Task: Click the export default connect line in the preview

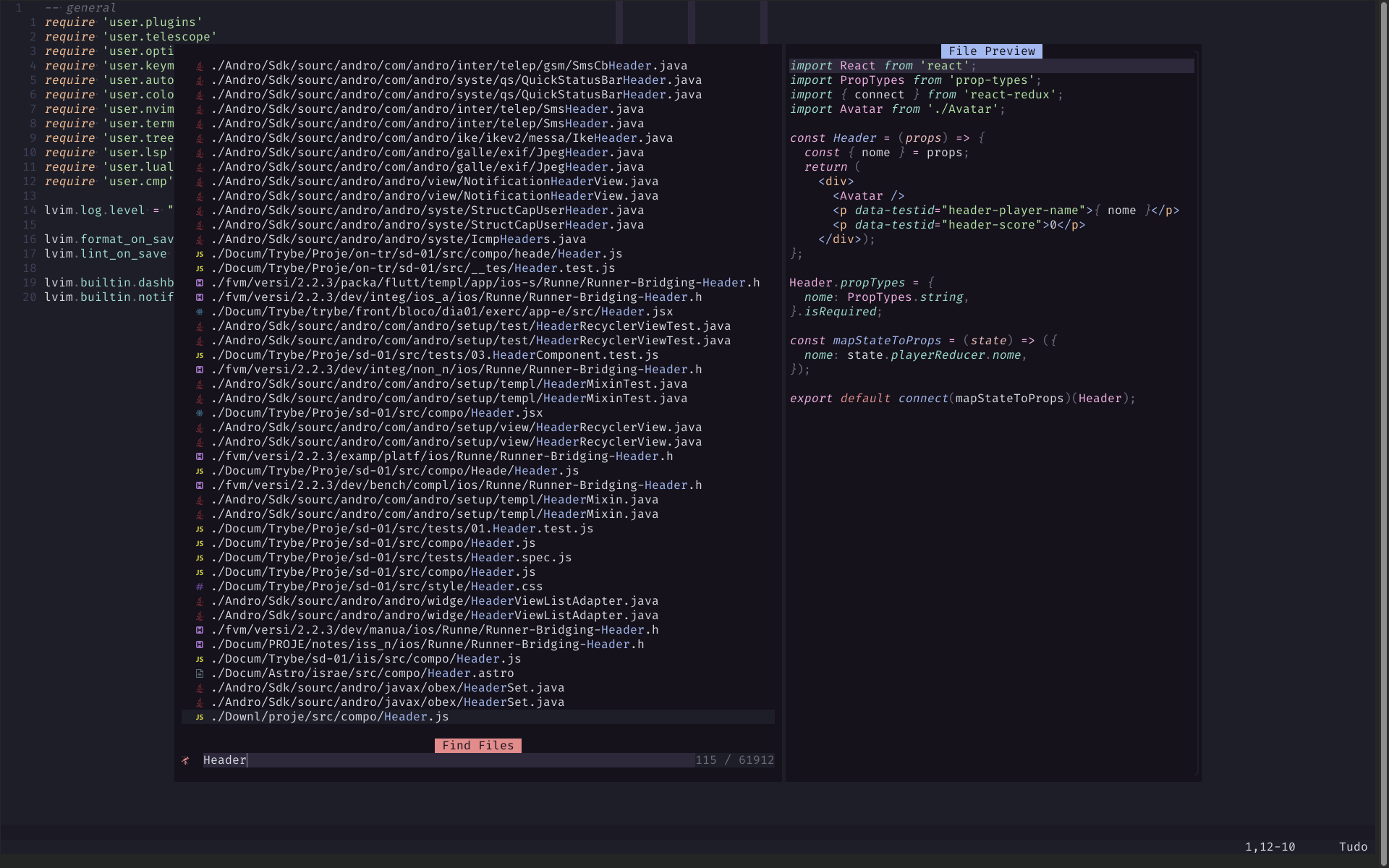Action: 962,399
